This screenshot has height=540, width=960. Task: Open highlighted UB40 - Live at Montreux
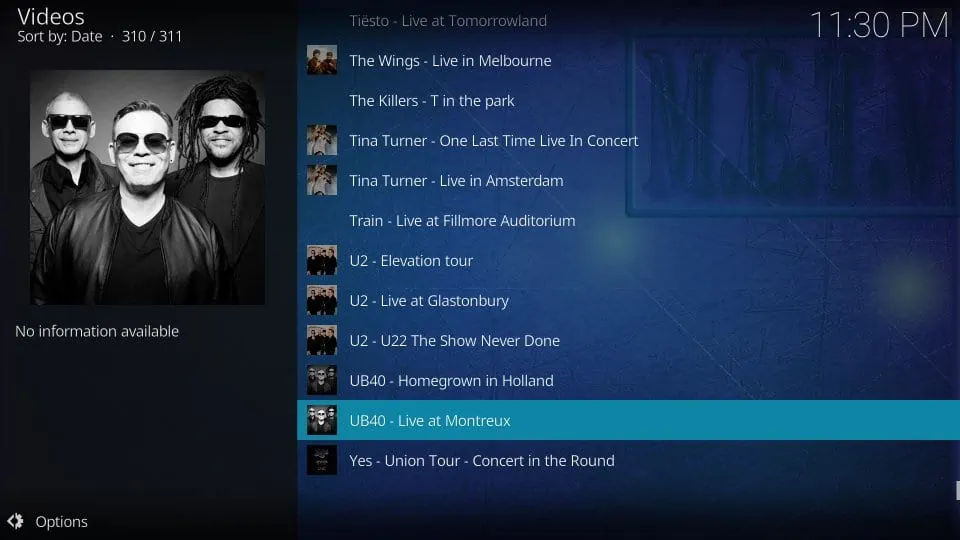(628, 420)
